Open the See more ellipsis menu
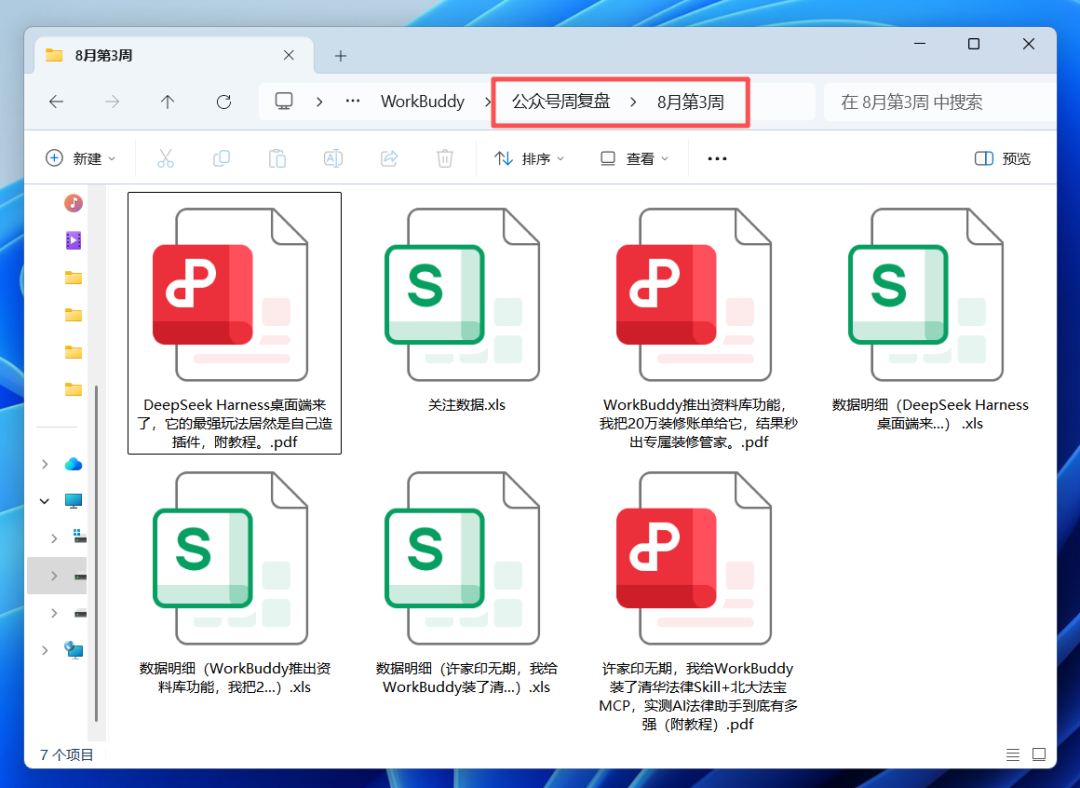Screen dimensions: 1080x788 tap(717, 158)
